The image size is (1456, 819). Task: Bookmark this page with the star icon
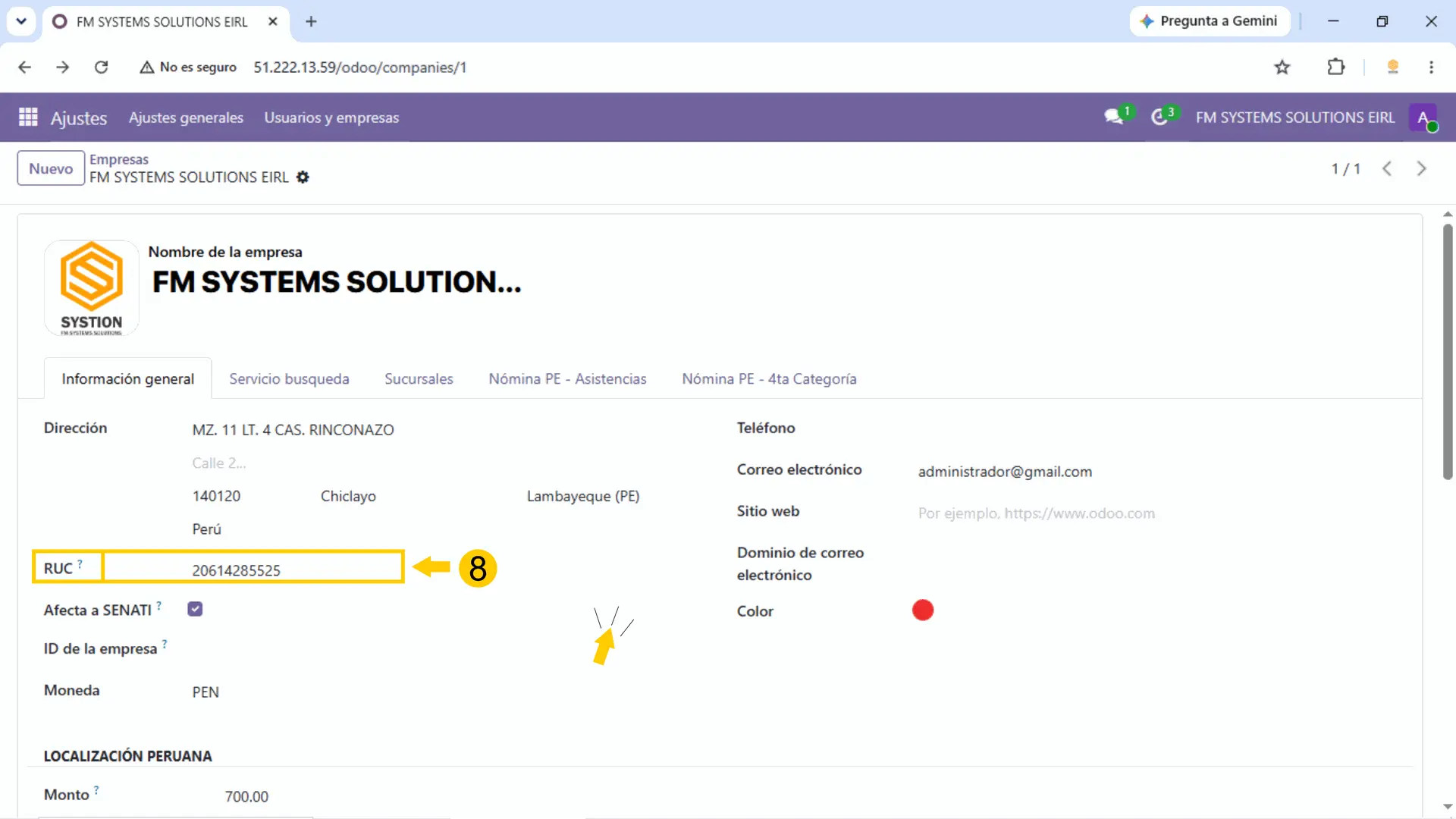tap(1282, 67)
